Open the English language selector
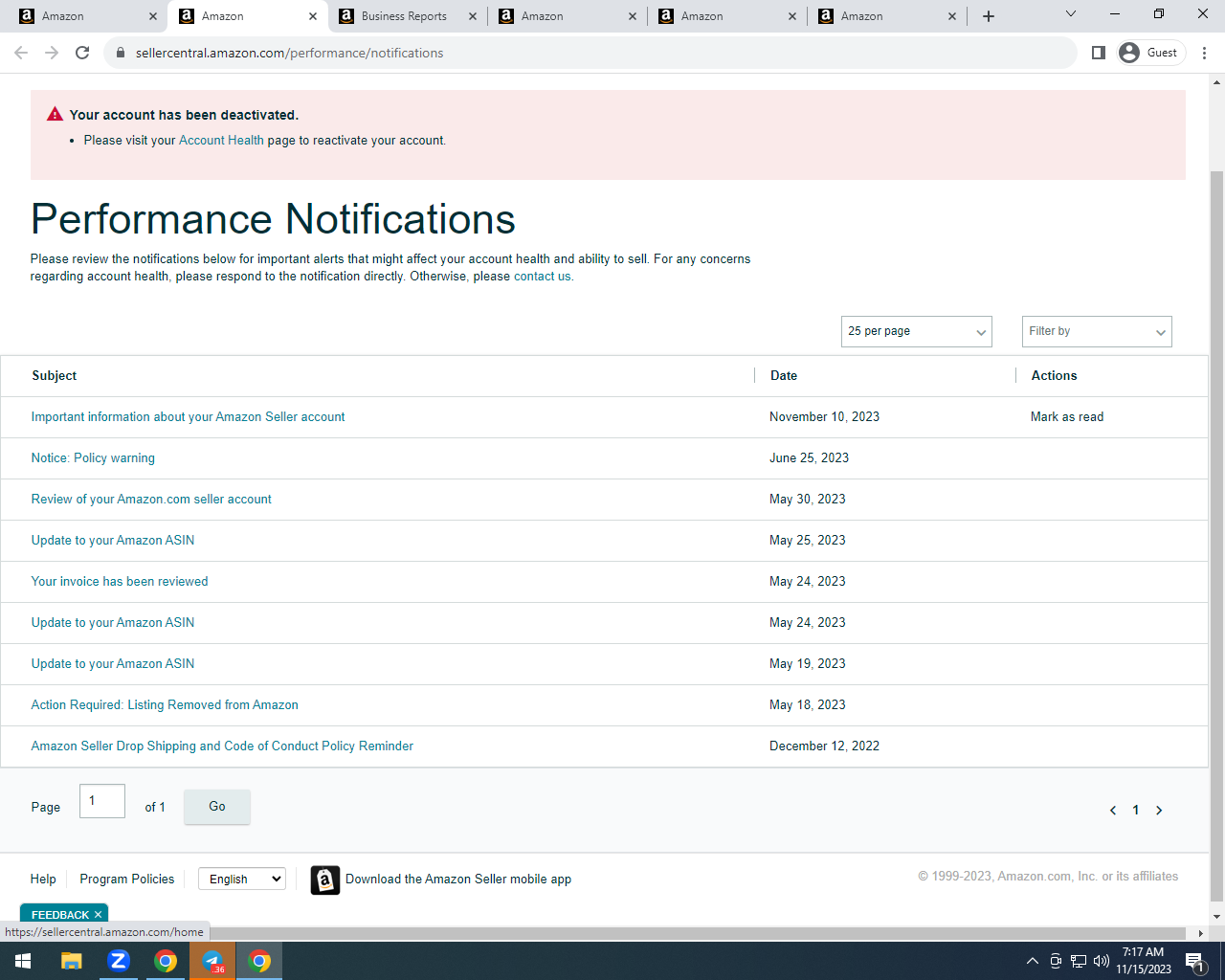 point(242,879)
